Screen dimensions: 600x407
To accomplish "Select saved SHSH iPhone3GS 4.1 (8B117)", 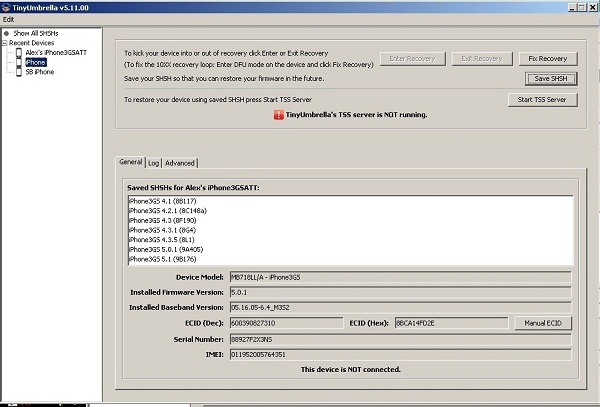I will click(x=163, y=201).
